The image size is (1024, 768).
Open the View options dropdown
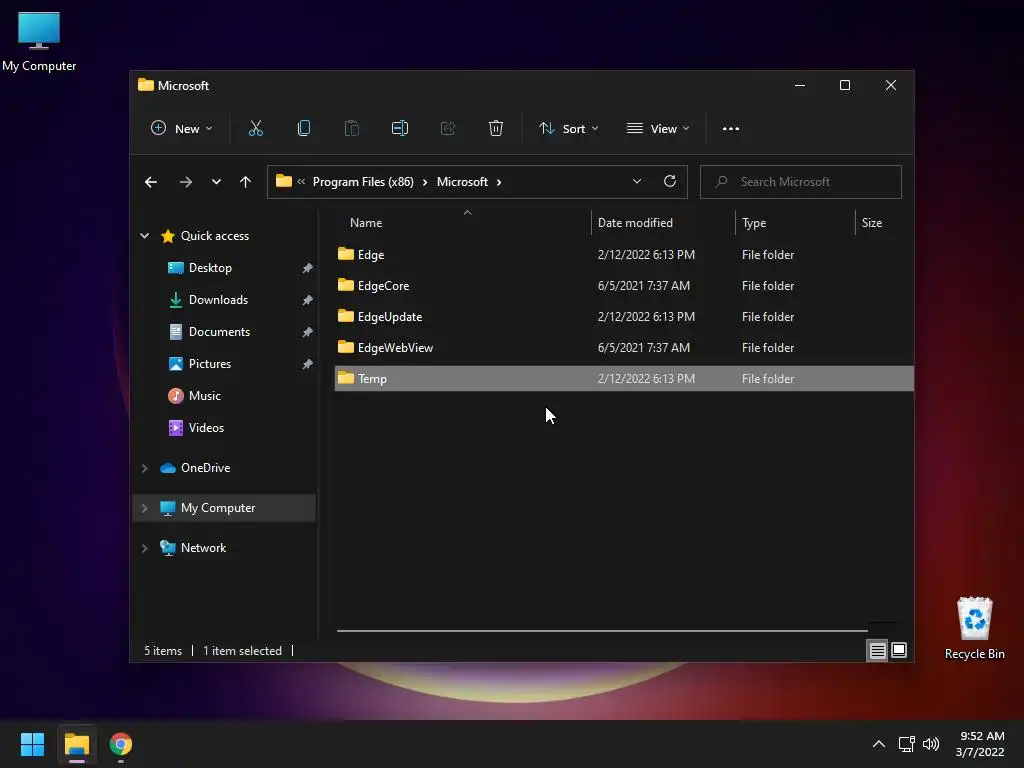pyautogui.click(x=658, y=129)
